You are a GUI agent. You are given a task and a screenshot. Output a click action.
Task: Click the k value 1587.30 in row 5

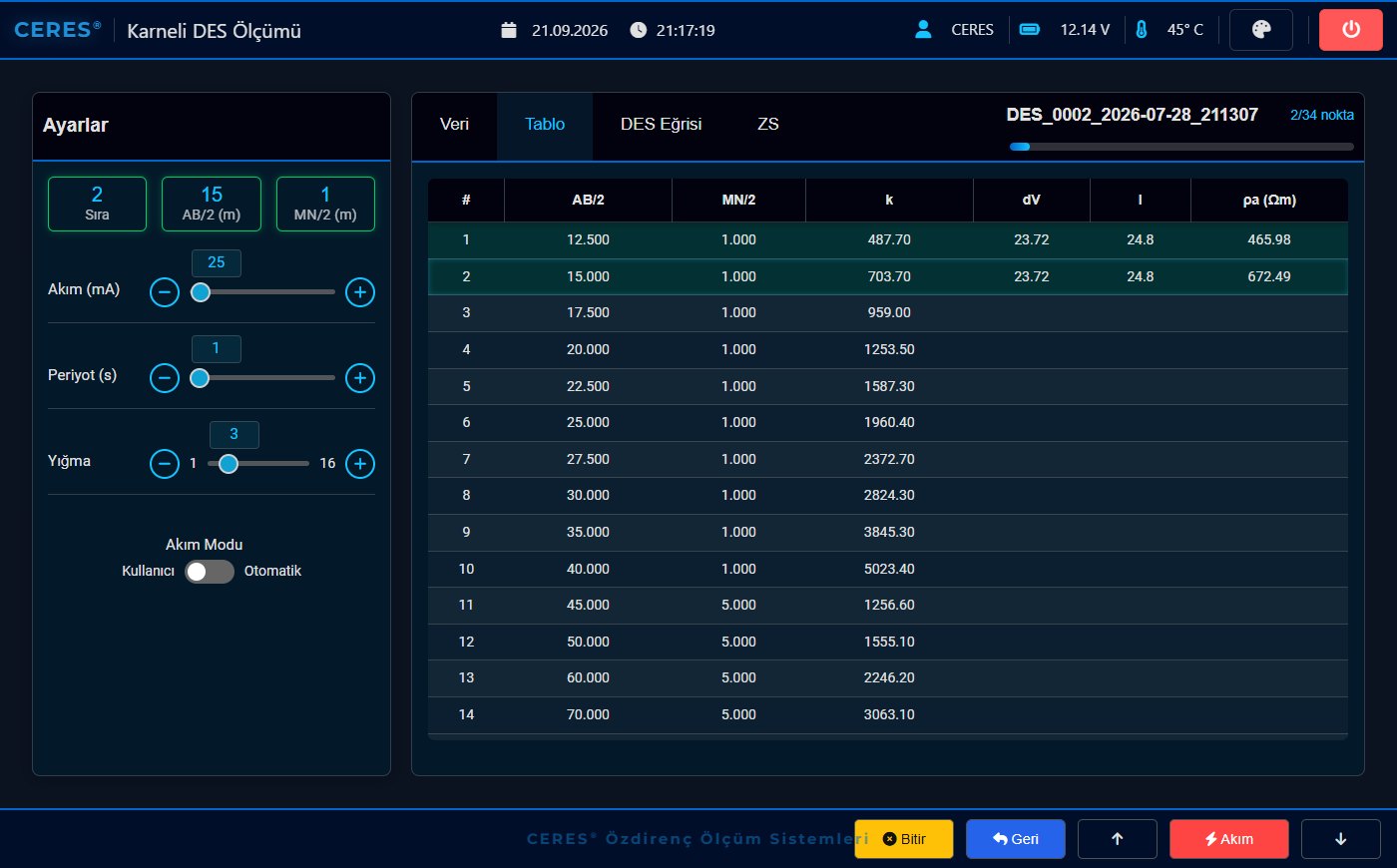889,386
